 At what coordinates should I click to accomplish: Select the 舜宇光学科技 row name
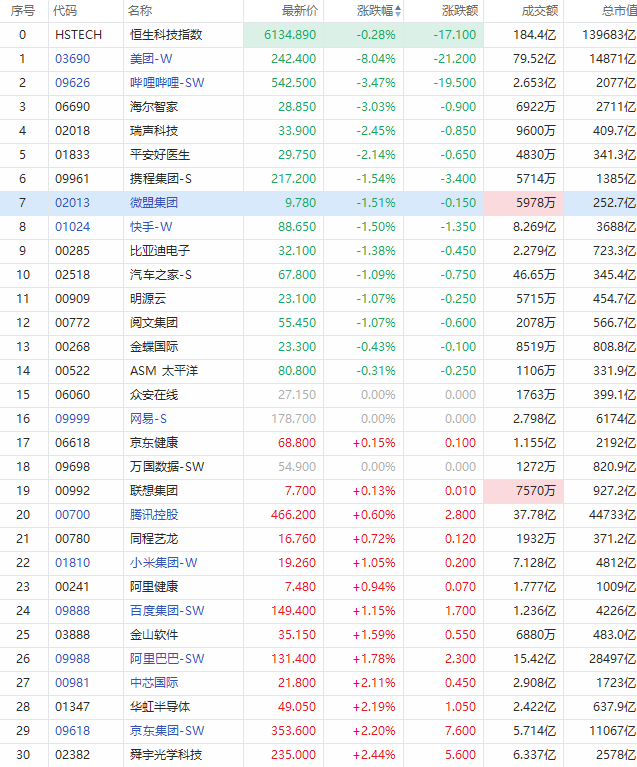point(166,754)
